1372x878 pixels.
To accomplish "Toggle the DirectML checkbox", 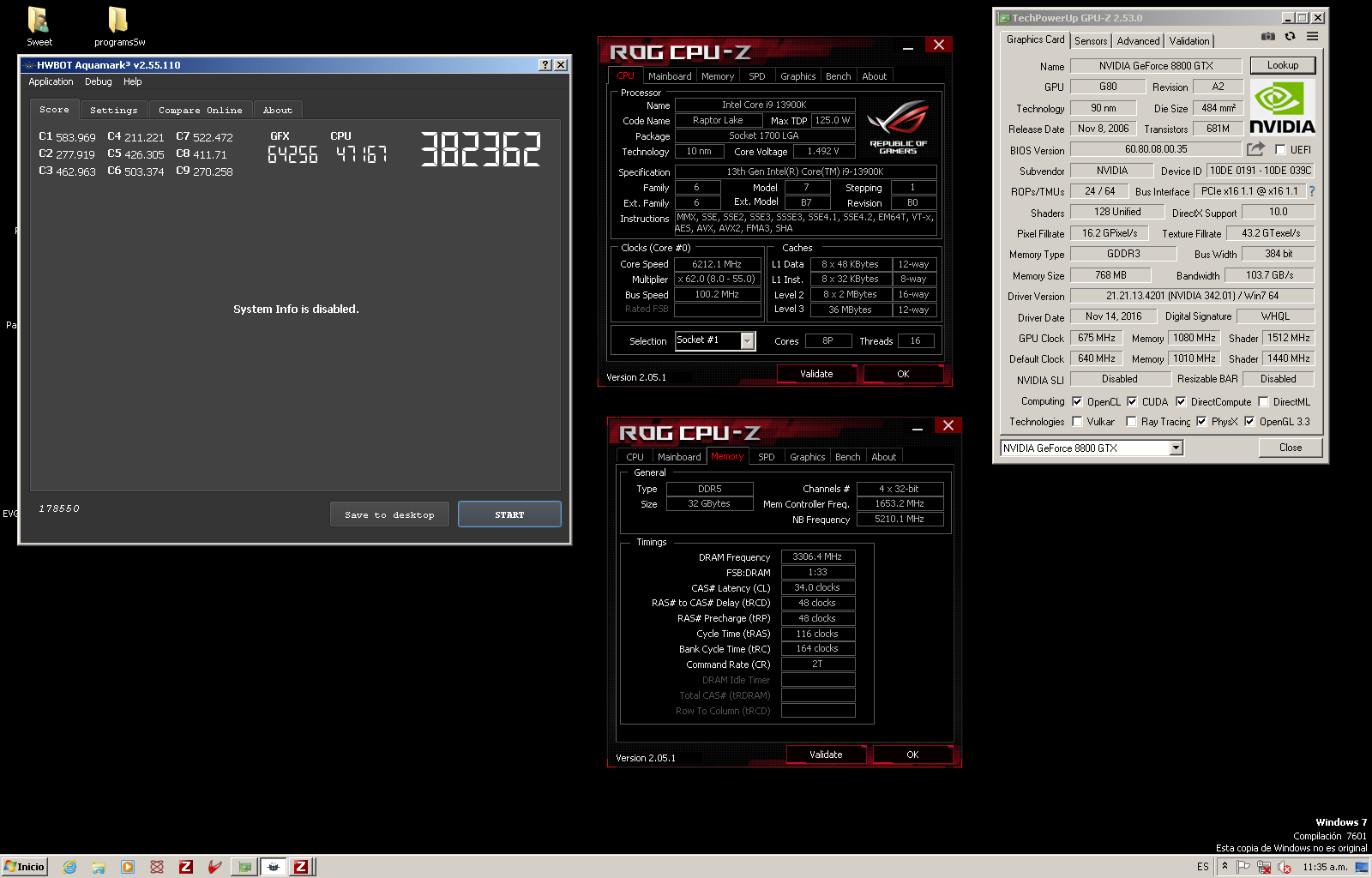I will [x=1263, y=401].
